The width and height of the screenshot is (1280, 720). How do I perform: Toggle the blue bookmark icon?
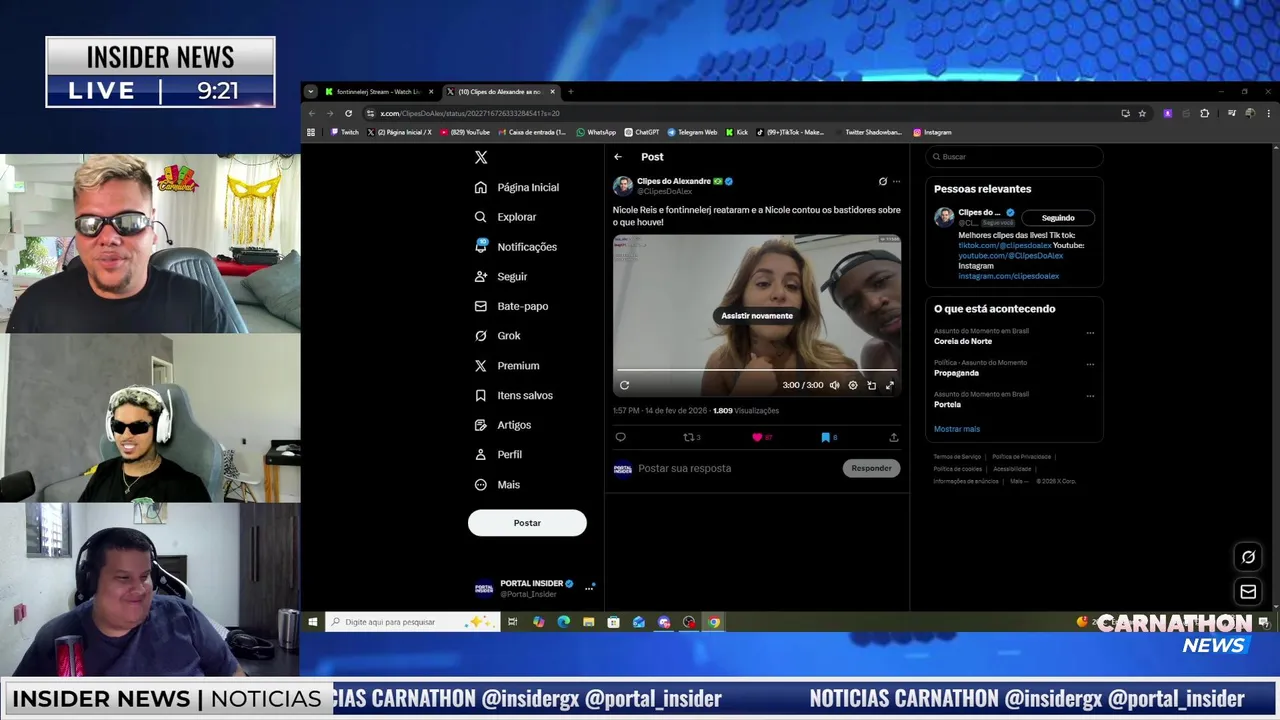(828, 437)
